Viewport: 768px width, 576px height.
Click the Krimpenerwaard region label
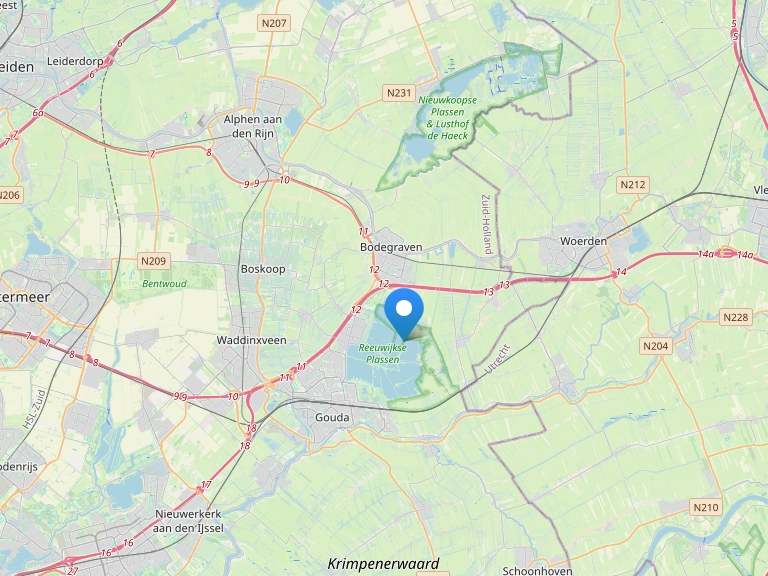tap(384, 564)
